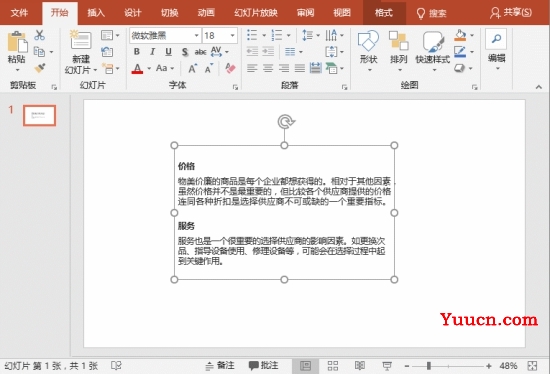Image resolution: width=550 pixels, height=374 pixels.
Task: Open the Review tab
Action: [x=306, y=13]
